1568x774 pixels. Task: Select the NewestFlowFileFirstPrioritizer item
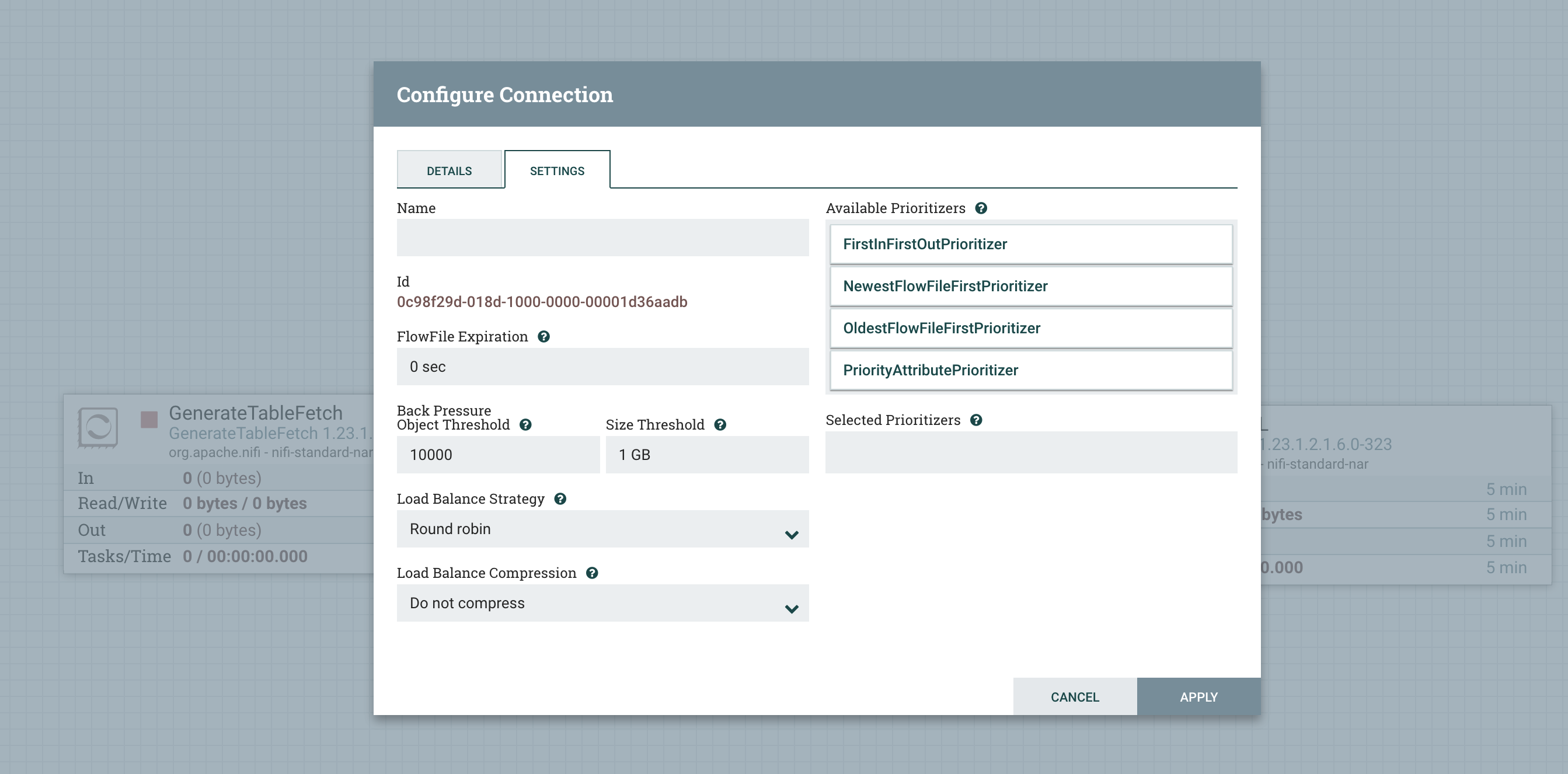1030,286
